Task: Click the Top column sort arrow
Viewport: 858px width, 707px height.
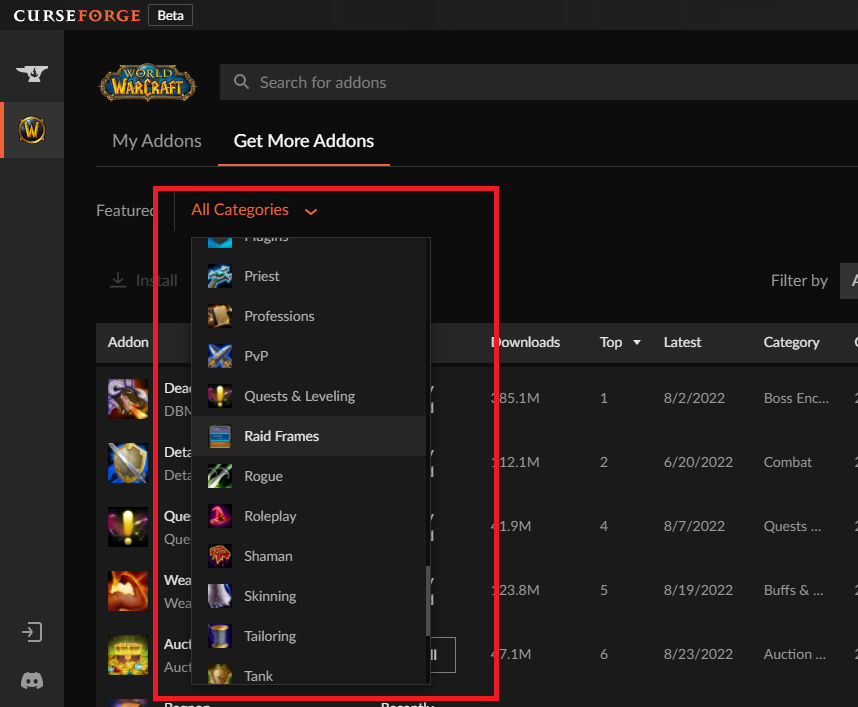Action: point(637,343)
